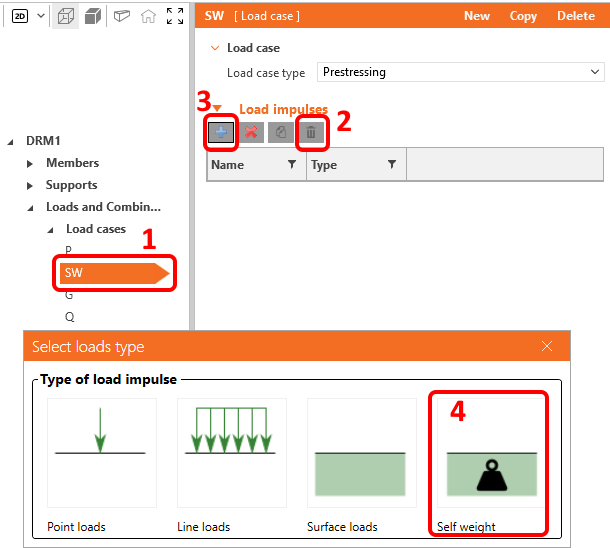Image resolution: width=610 pixels, height=548 pixels.
Task: Select the Supports tree label
Action: 72,185
